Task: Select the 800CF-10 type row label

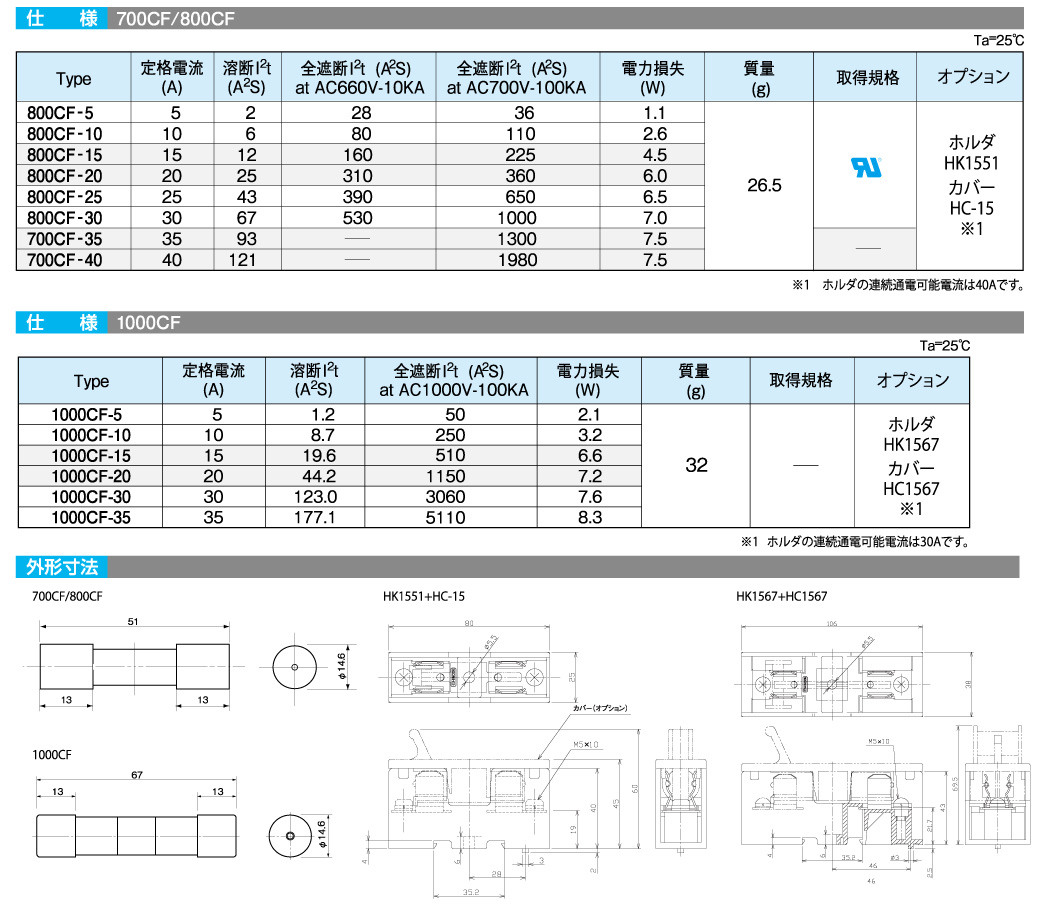Action: [65, 134]
